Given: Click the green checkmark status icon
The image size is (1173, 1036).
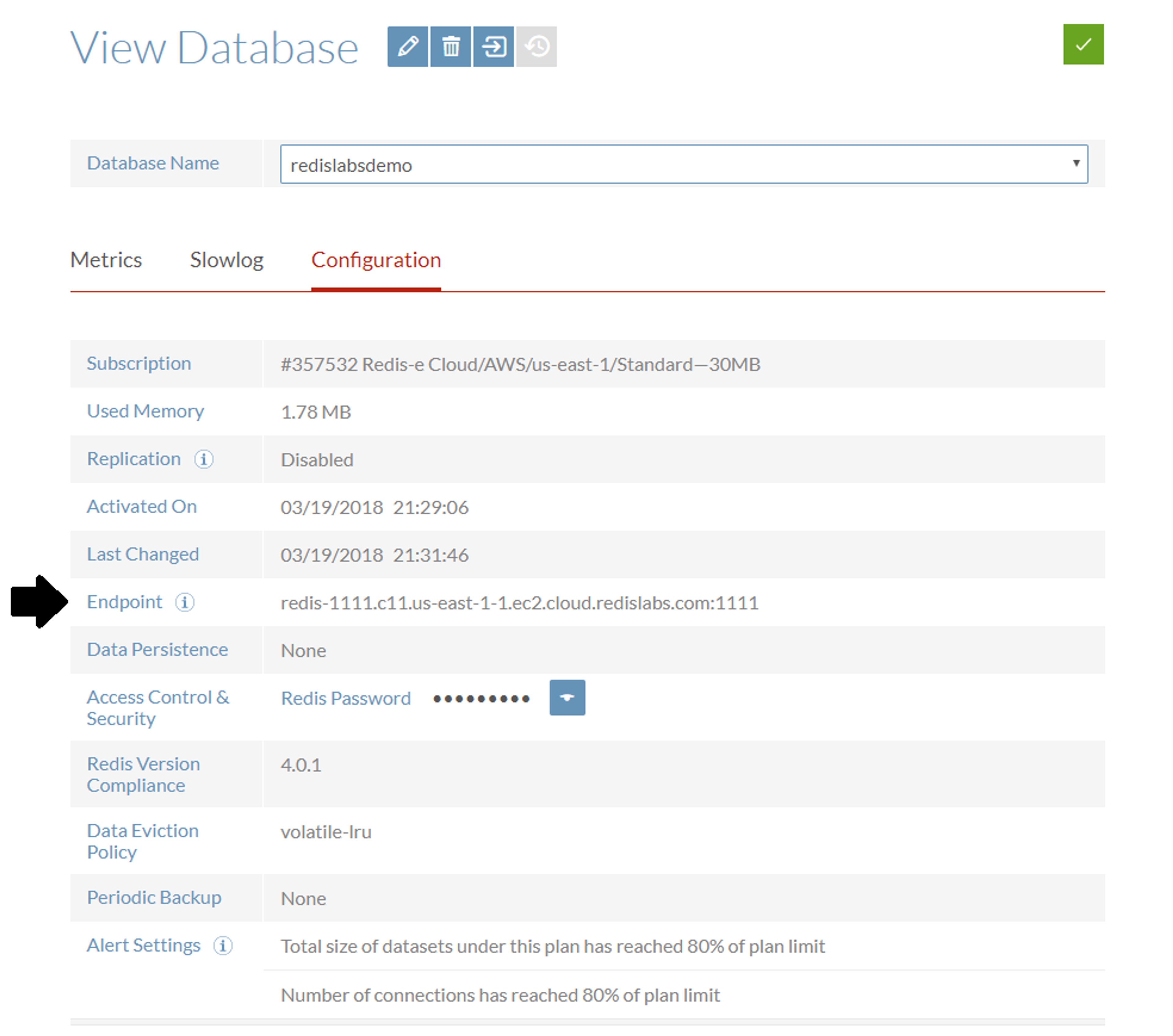Looking at the screenshot, I should tap(1083, 44).
